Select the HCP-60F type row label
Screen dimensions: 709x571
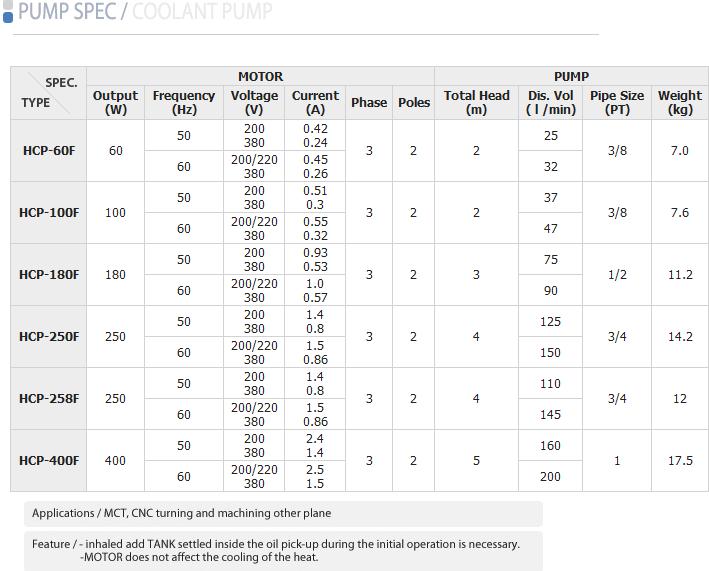pyautogui.click(x=49, y=151)
